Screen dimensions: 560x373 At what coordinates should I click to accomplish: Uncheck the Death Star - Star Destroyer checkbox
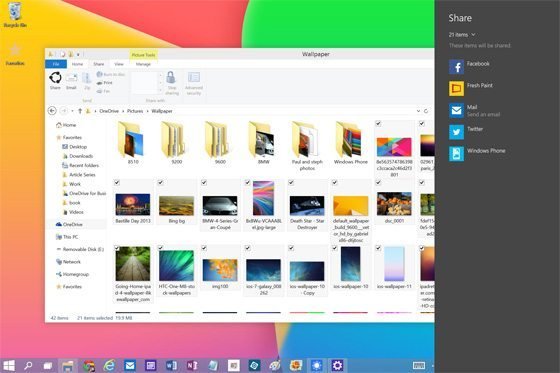(x=291, y=183)
